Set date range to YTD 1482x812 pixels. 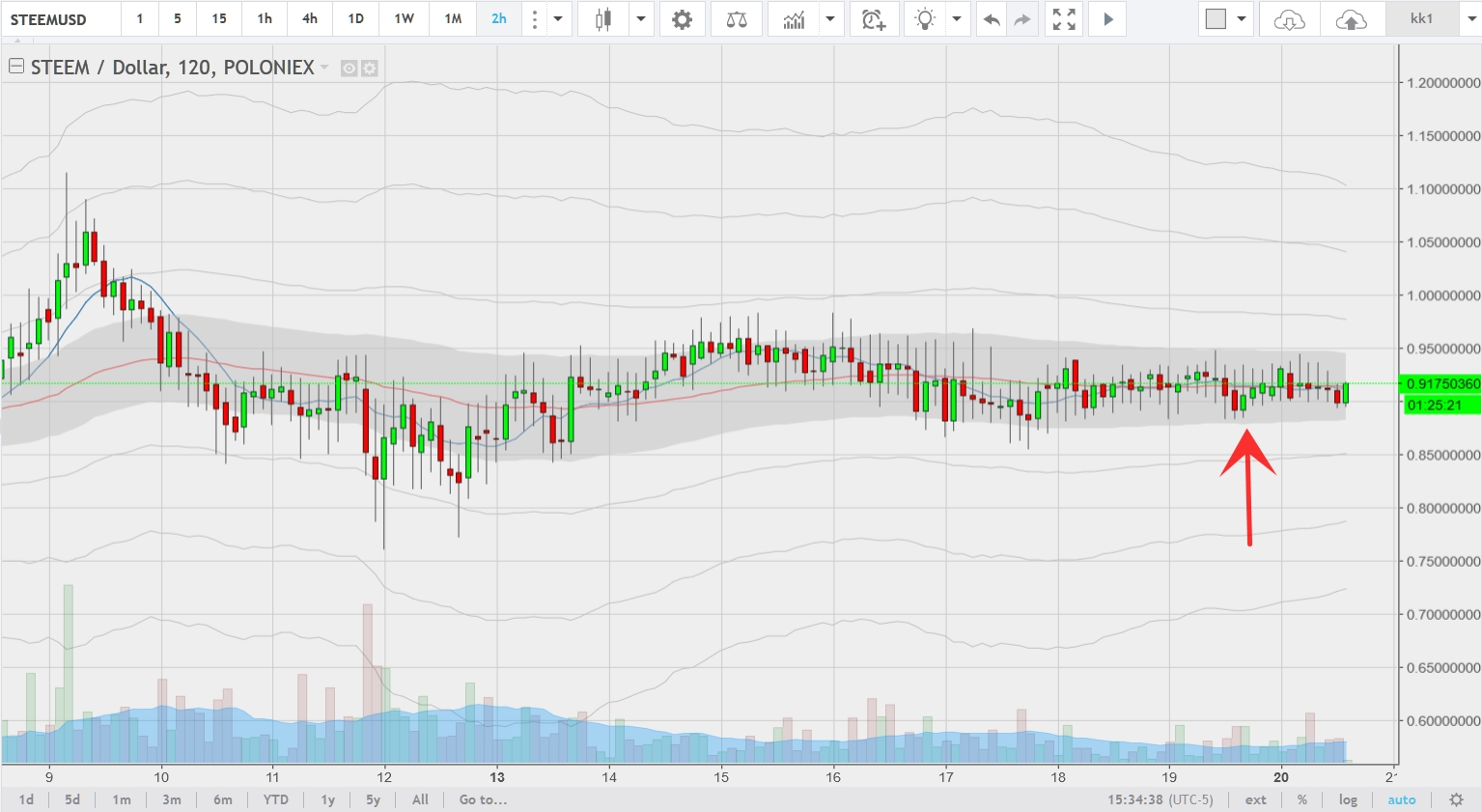[276, 799]
